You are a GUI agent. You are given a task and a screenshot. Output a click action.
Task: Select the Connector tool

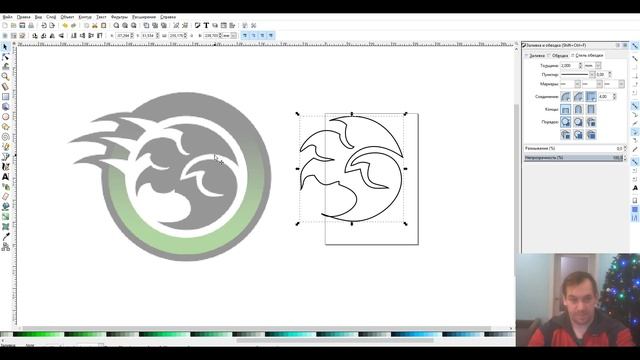tap(5, 247)
